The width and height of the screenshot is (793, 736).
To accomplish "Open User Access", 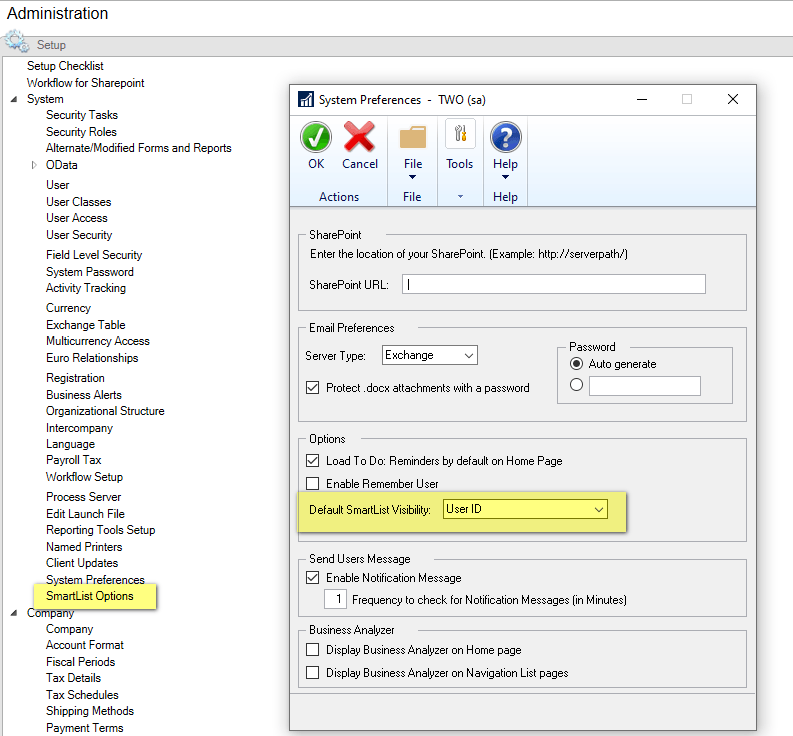I will pos(77,218).
